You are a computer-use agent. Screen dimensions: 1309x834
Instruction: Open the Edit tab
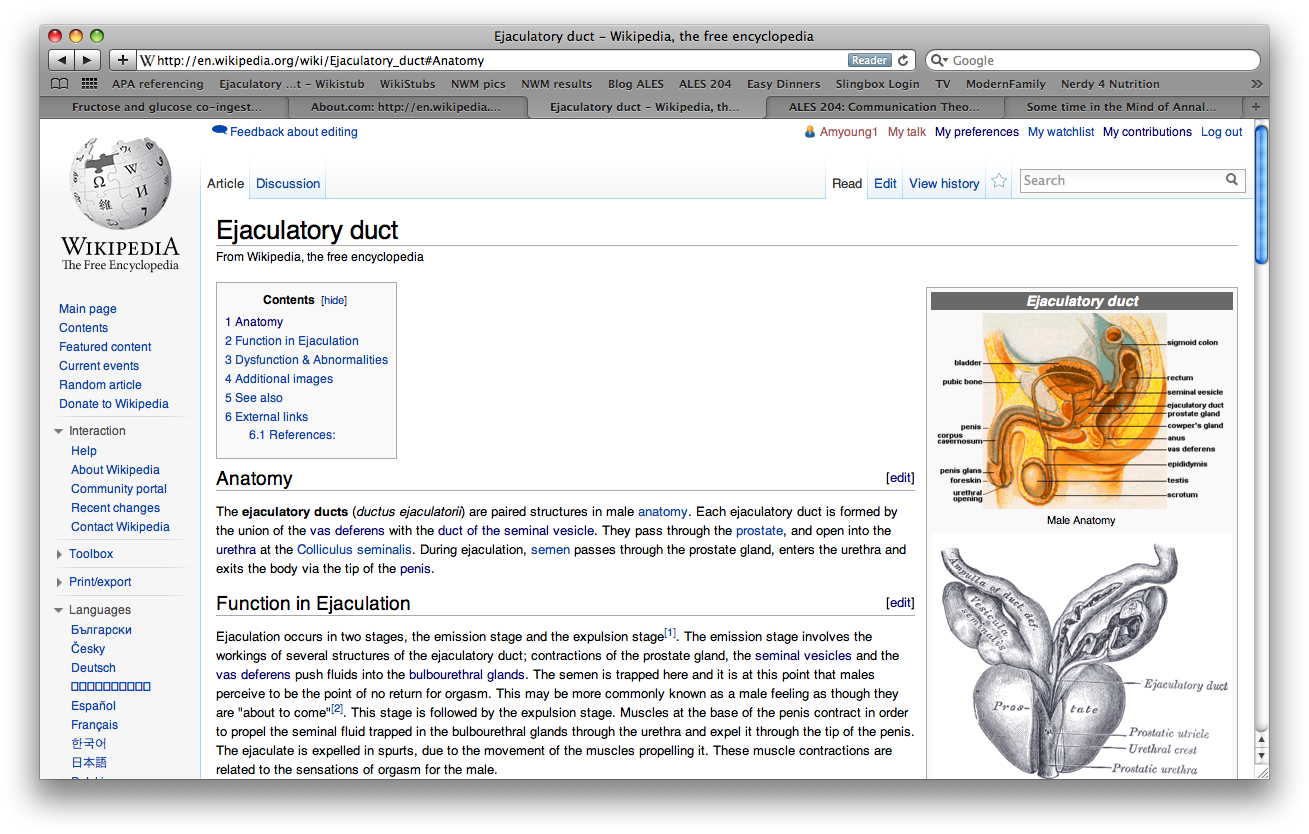[885, 184]
